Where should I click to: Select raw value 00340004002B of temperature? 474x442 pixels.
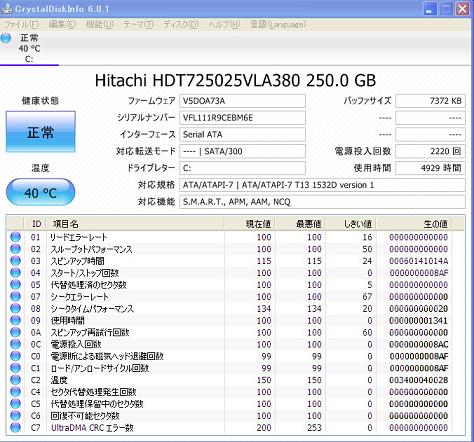coord(419,380)
